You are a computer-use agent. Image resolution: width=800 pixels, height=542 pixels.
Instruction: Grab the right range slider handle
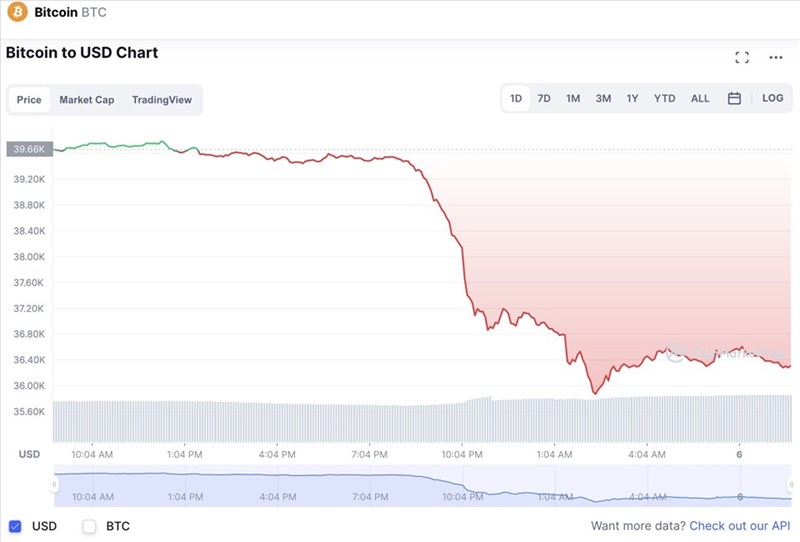coord(791,484)
